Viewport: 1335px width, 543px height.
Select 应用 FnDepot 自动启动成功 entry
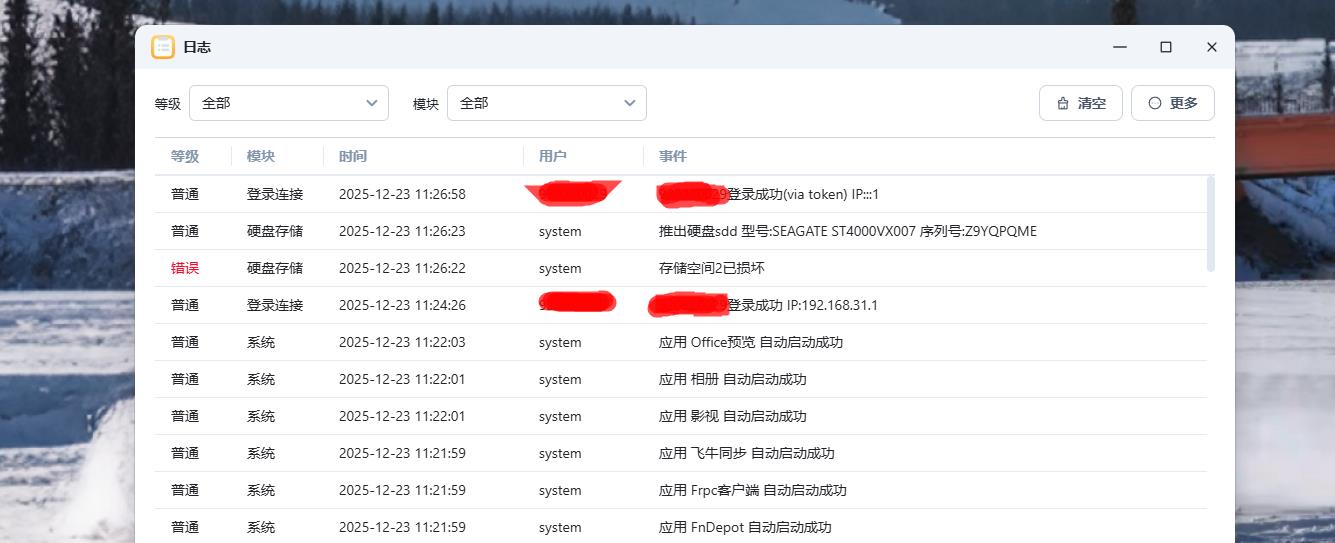coord(745,527)
